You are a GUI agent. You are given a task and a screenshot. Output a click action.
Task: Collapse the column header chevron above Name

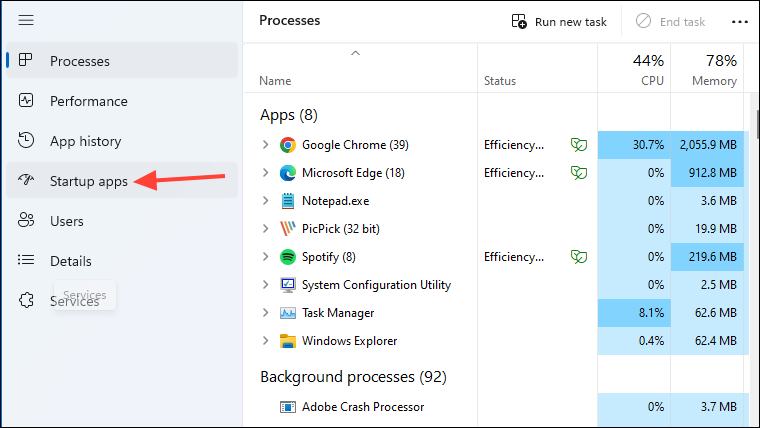pyautogui.click(x=355, y=53)
